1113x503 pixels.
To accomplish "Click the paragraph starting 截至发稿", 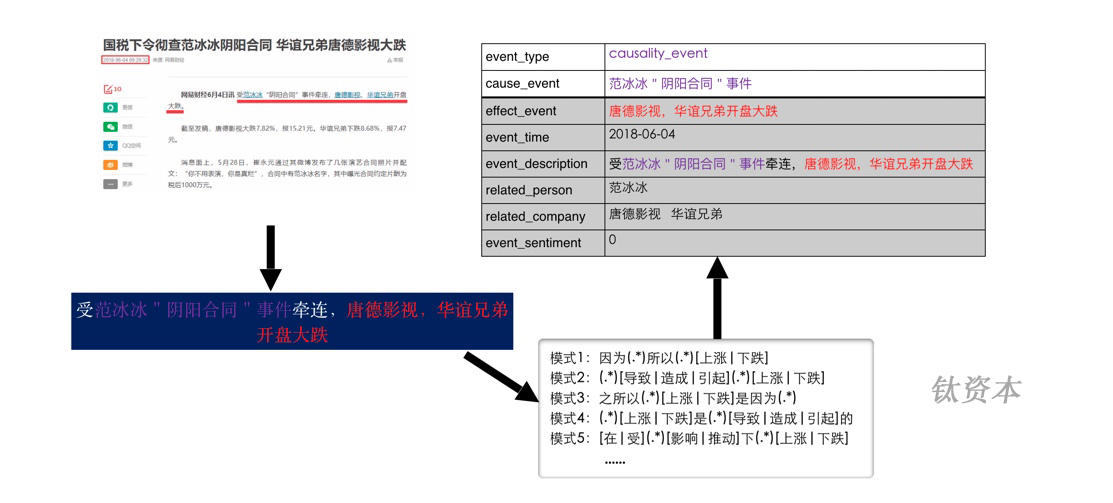I will click(287, 133).
